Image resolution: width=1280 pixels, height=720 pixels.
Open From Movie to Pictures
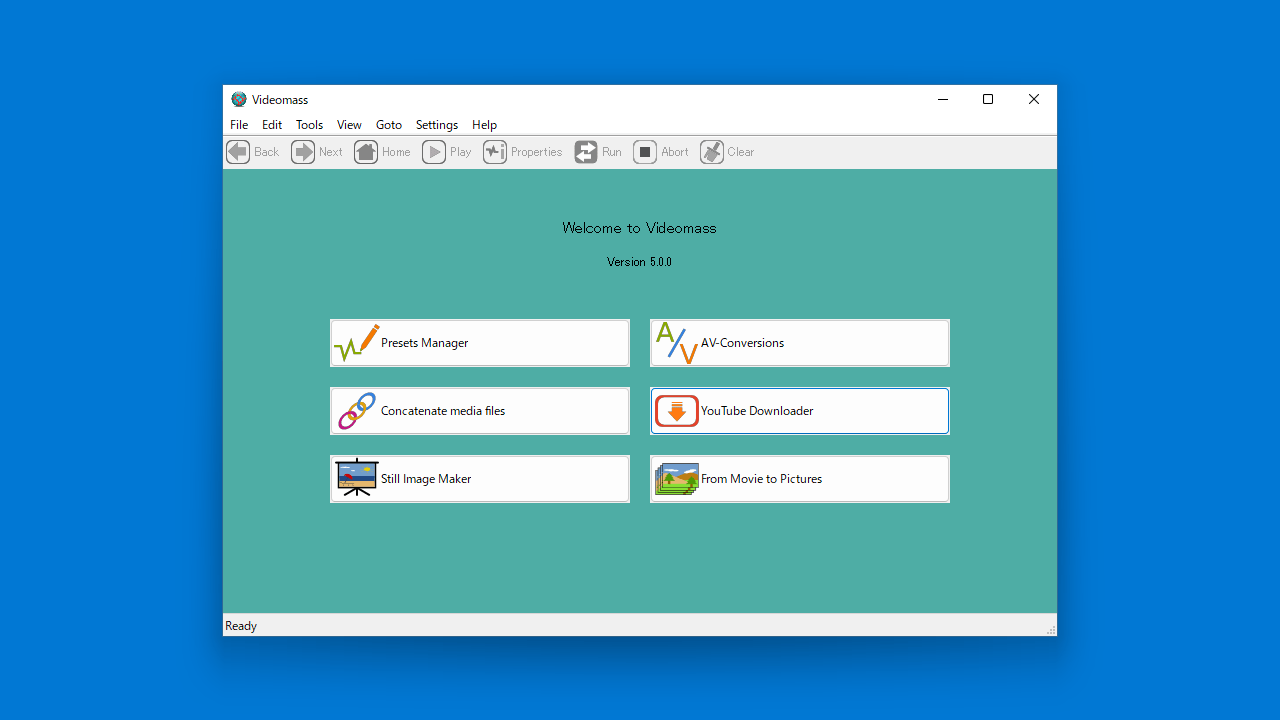800,479
